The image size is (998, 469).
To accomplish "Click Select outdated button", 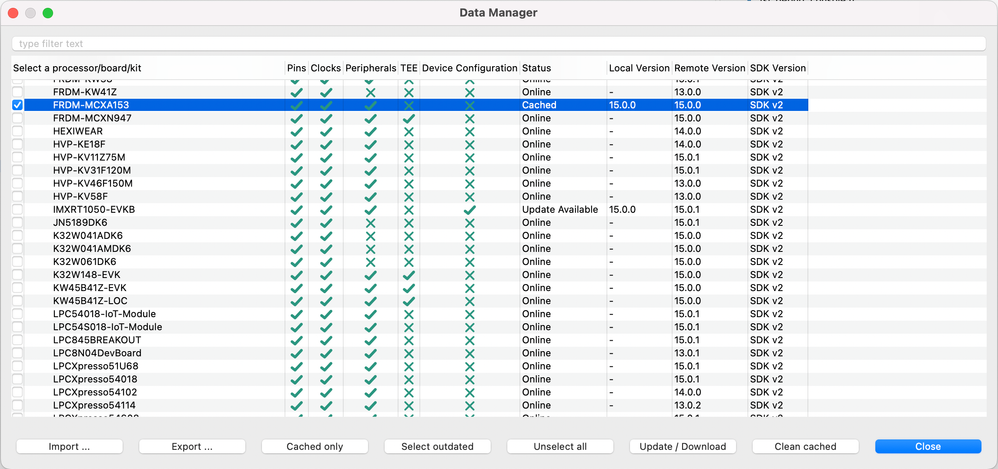I will point(437,447).
